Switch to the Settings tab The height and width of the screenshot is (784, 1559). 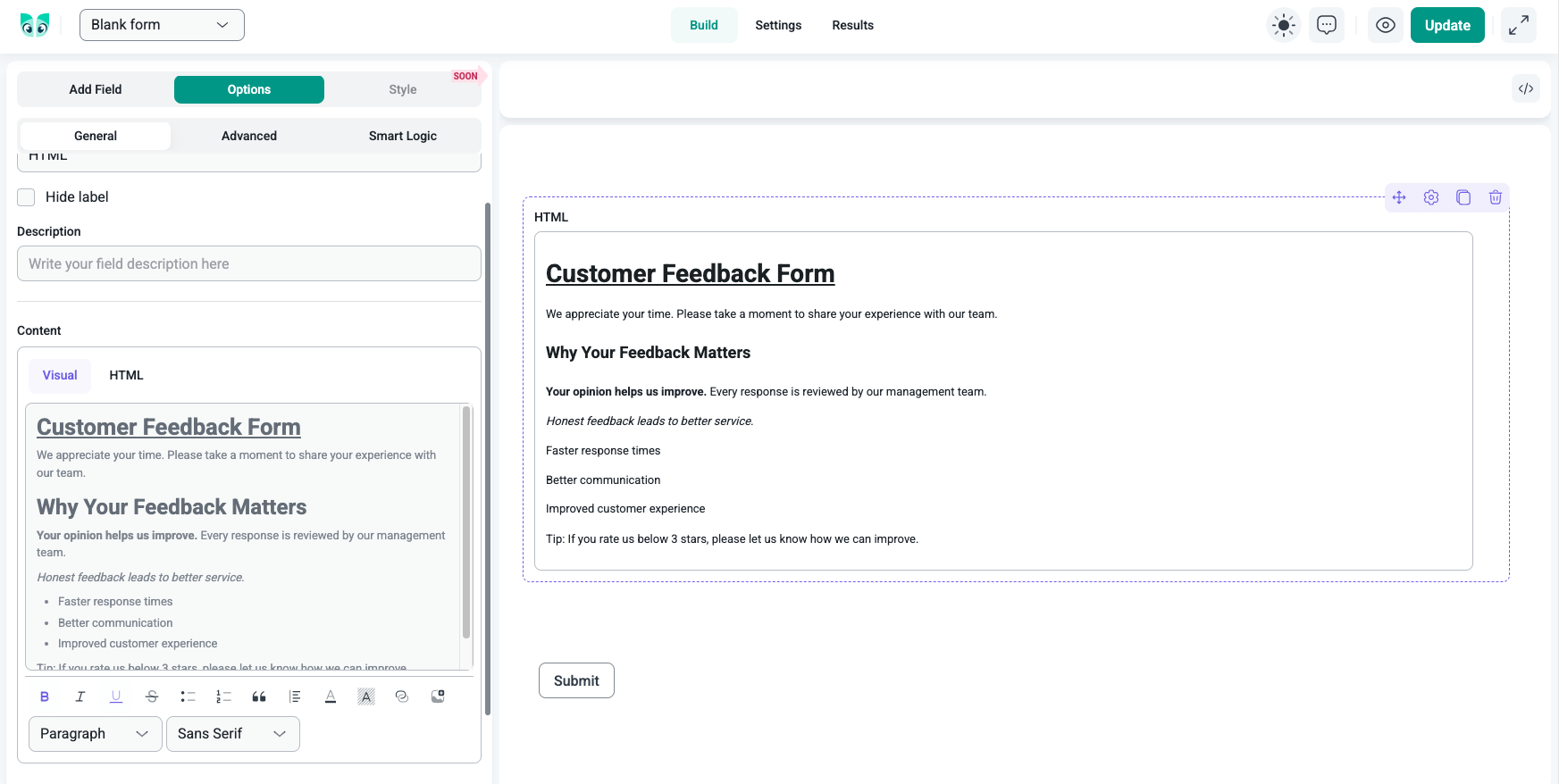778,25
